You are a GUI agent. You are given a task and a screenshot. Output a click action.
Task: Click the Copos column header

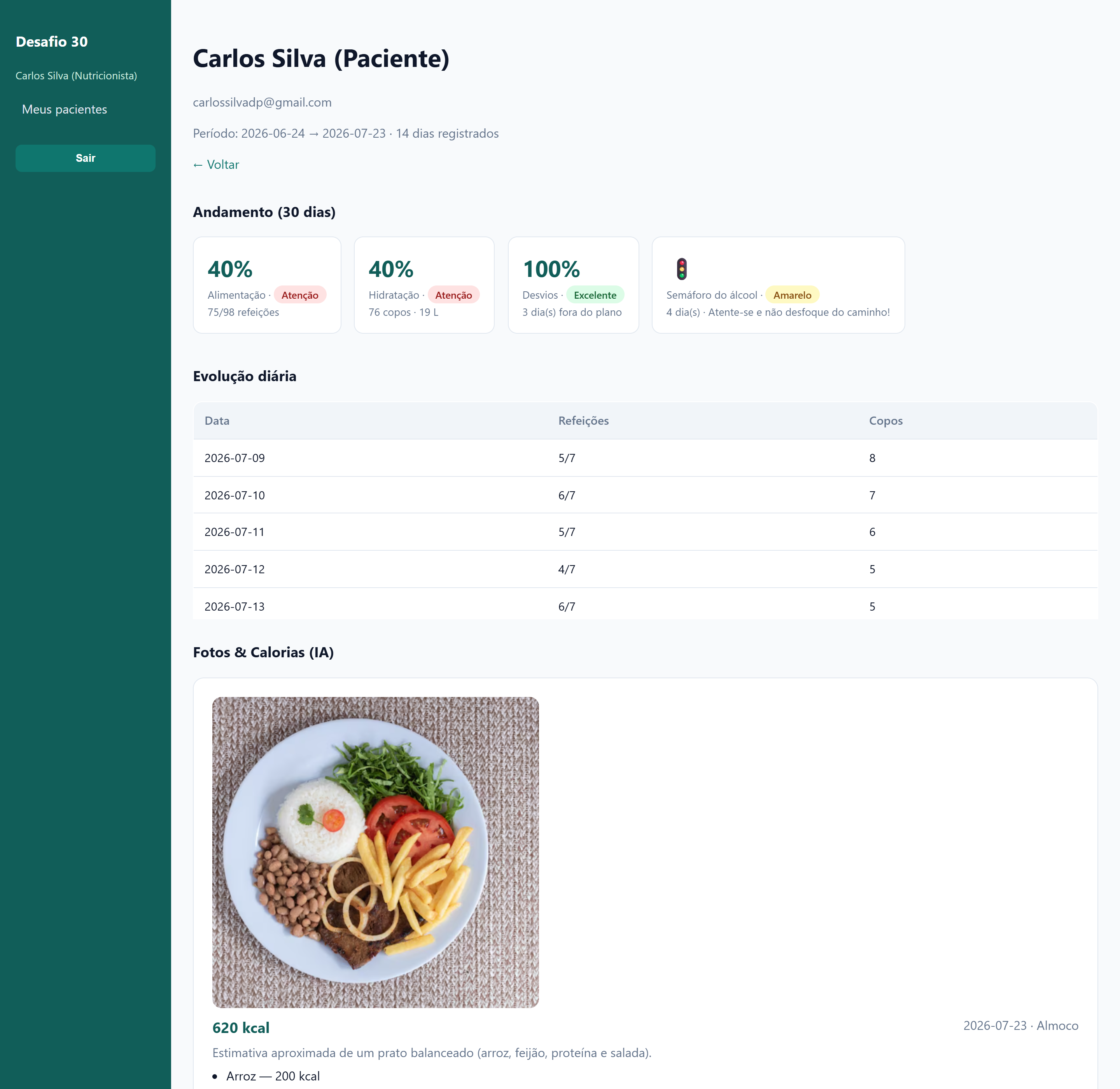[x=885, y=420]
